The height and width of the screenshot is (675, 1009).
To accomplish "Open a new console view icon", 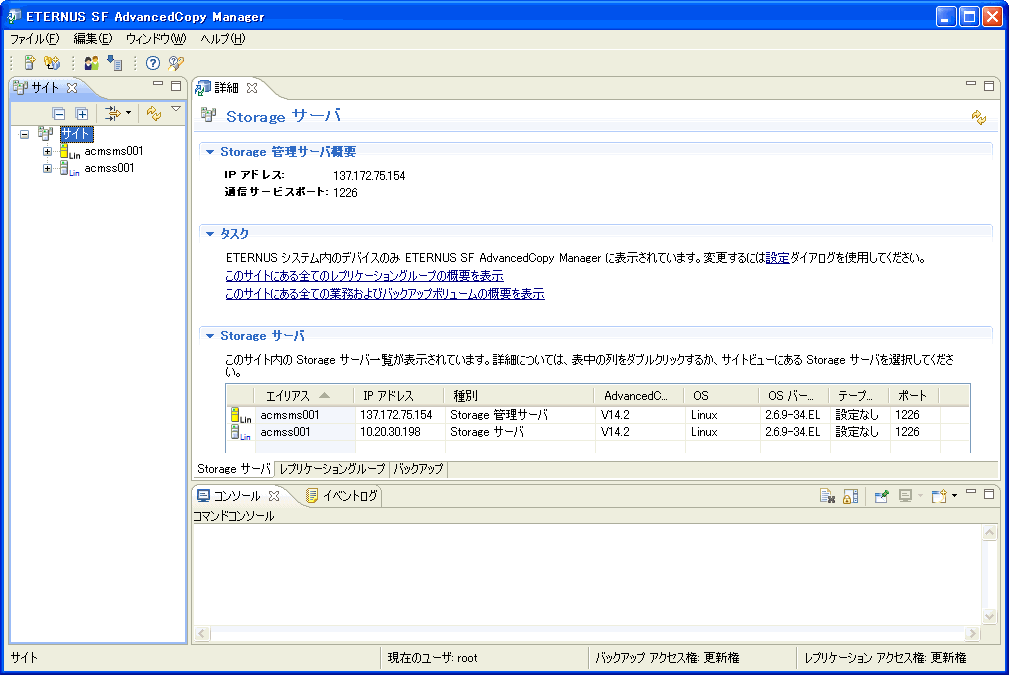I will pos(939,495).
